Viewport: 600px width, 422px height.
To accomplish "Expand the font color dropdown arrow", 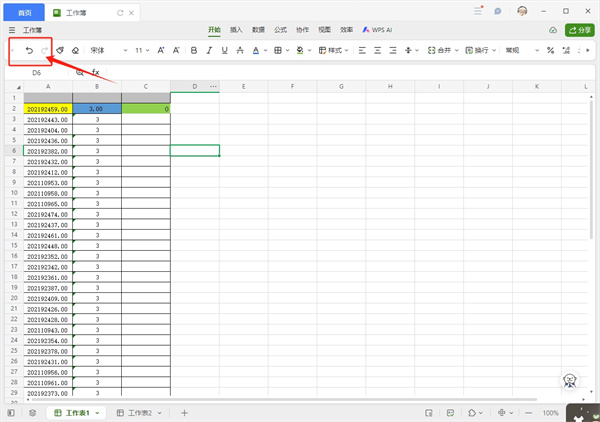I will coord(265,51).
